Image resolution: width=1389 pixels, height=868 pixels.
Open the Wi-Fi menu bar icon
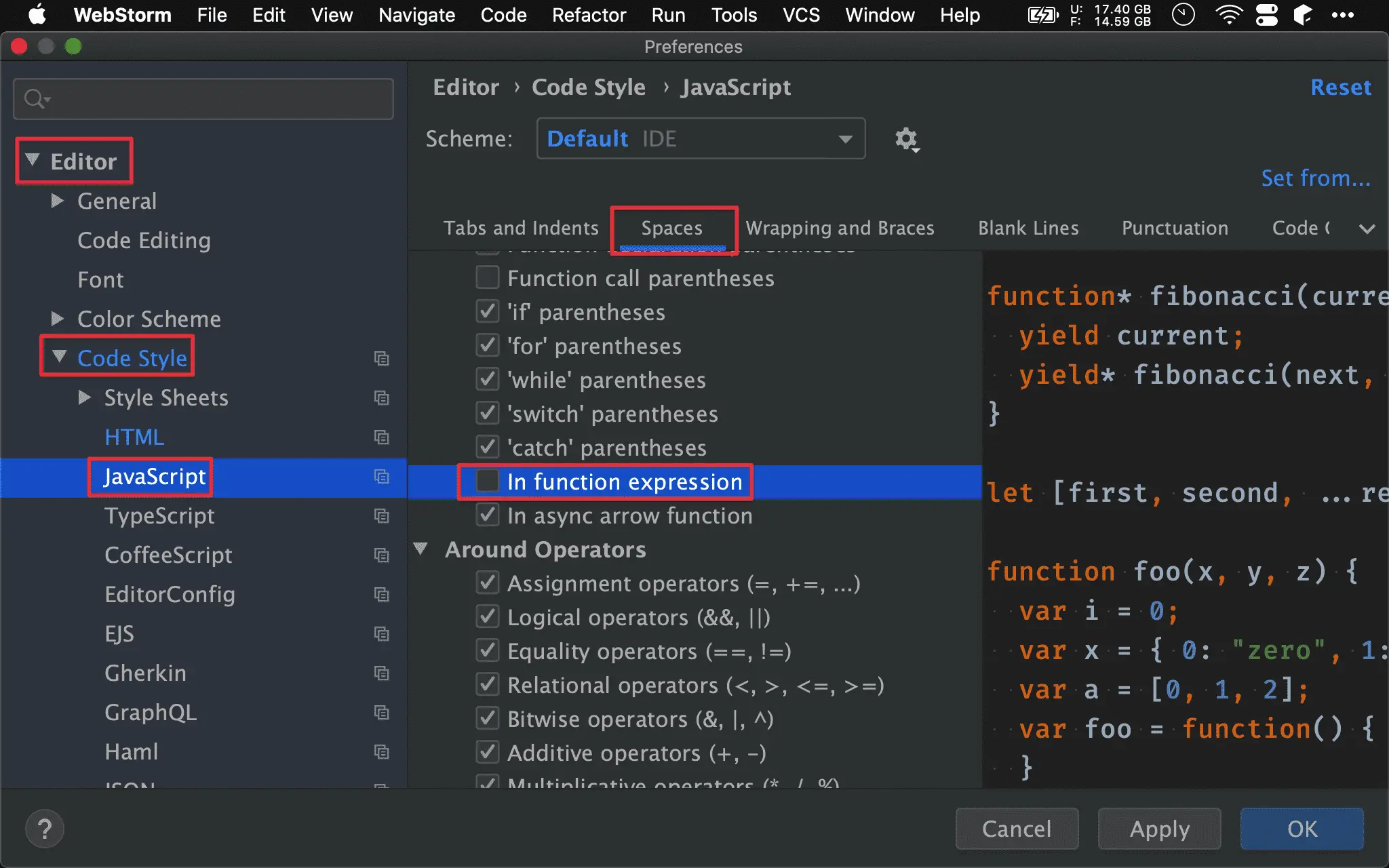click(x=1228, y=15)
